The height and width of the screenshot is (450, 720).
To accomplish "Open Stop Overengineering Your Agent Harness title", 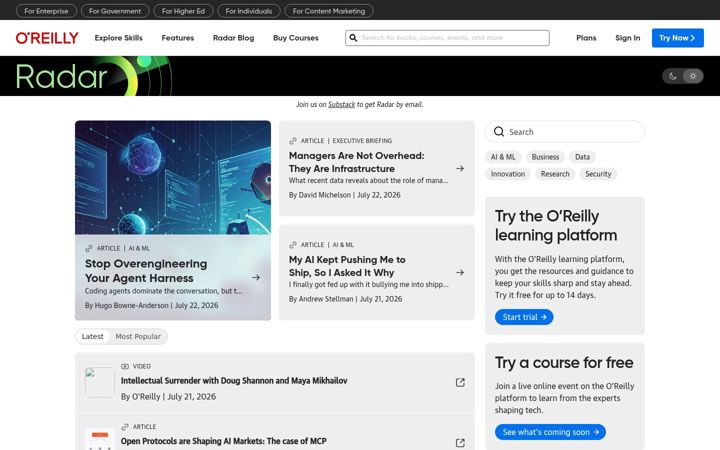I will tap(146, 271).
